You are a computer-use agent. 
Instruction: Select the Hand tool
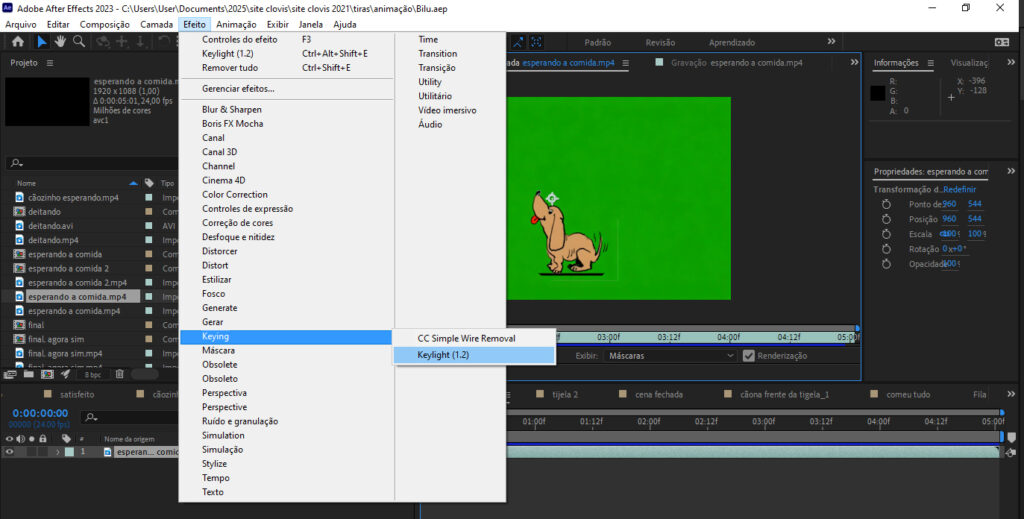(60, 42)
